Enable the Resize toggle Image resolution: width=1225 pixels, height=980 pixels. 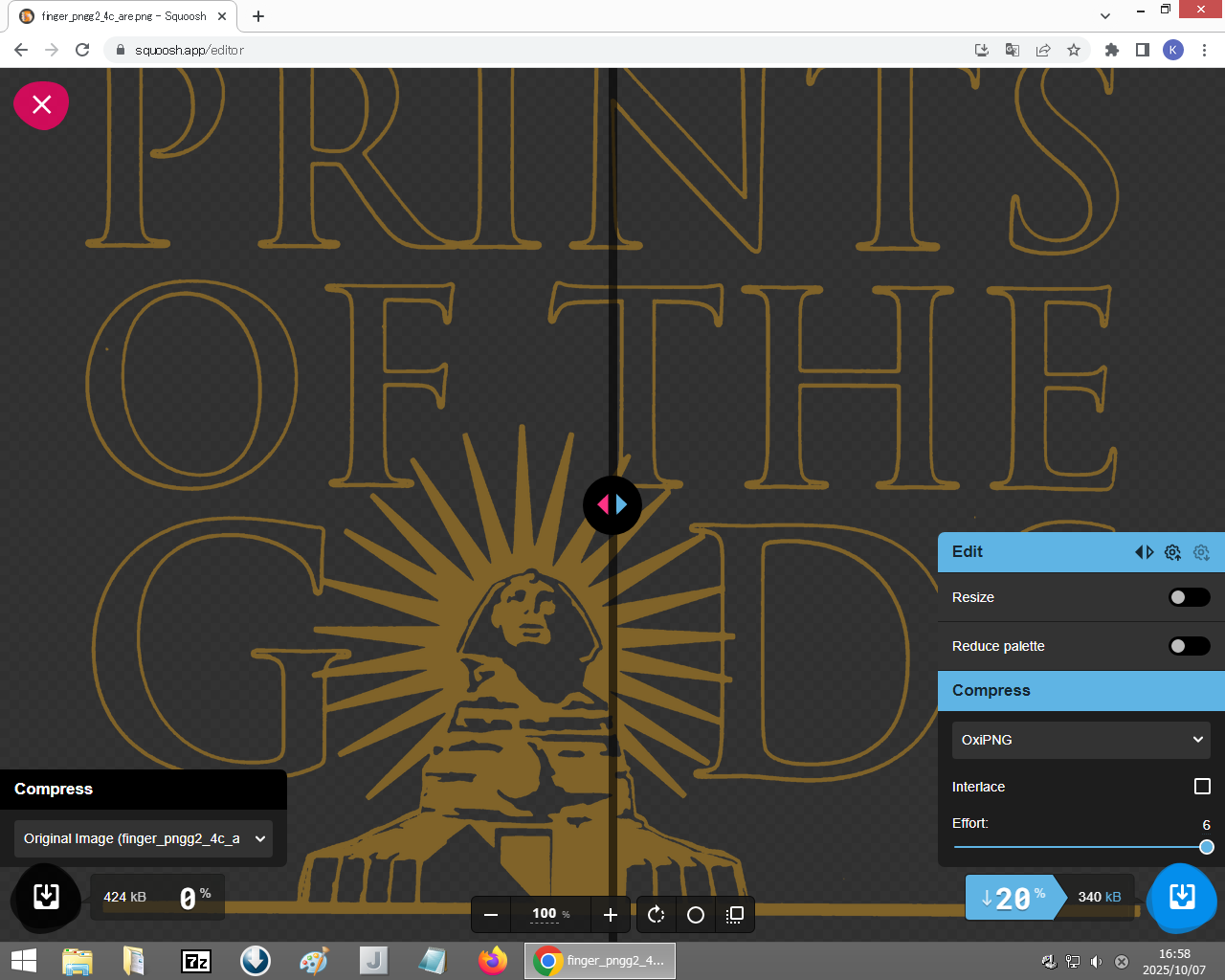[1189, 597]
